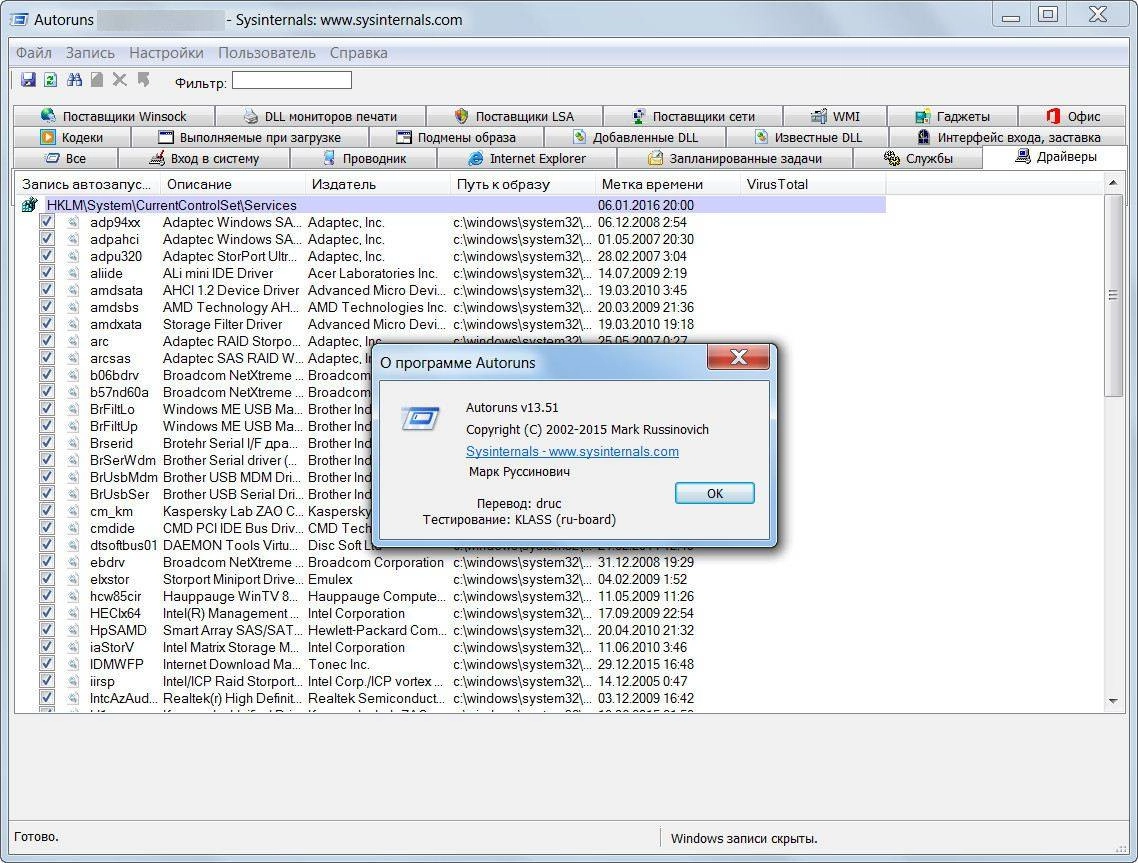
Task: Toggle the adpu320 checkbox
Action: pos(46,256)
